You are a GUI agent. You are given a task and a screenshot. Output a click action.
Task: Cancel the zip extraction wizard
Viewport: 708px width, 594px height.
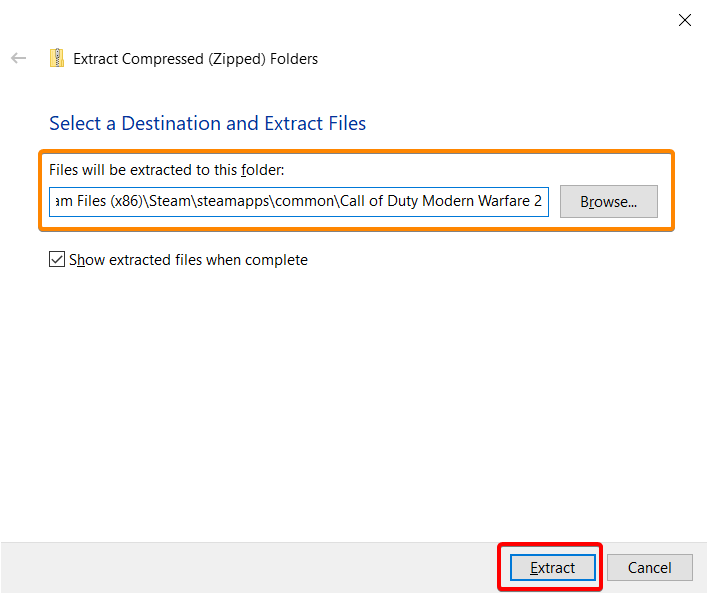[649, 567]
